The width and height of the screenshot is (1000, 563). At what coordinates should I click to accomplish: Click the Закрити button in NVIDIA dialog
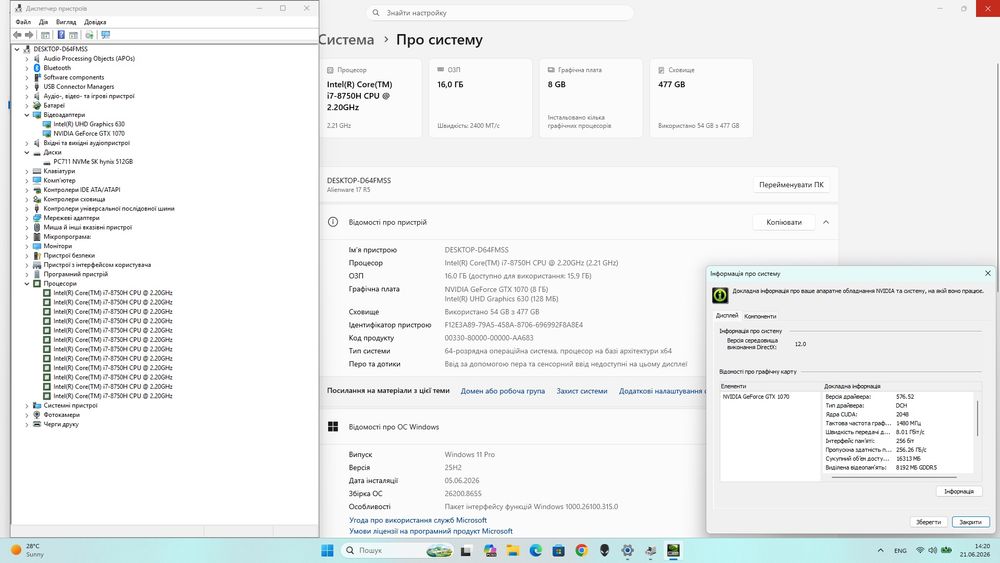[970, 522]
